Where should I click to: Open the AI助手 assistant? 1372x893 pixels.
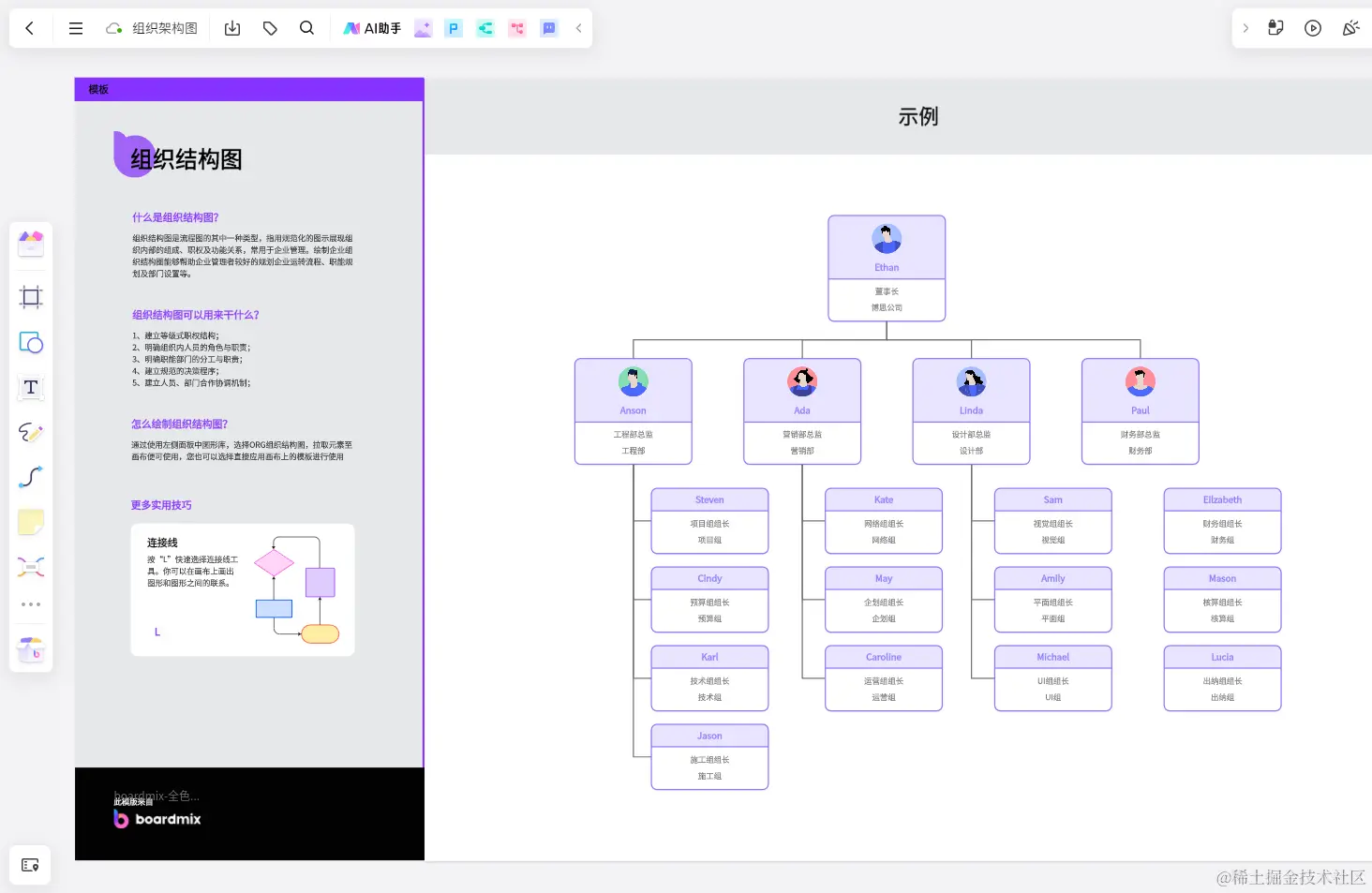pyautogui.click(x=372, y=28)
